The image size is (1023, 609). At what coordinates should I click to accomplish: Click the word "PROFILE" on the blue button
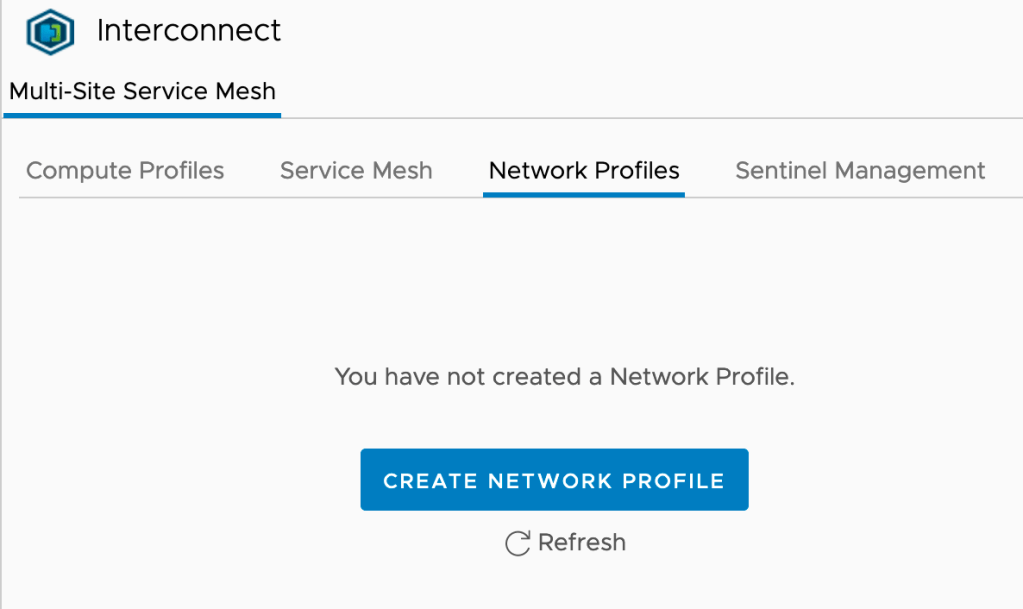point(673,481)
